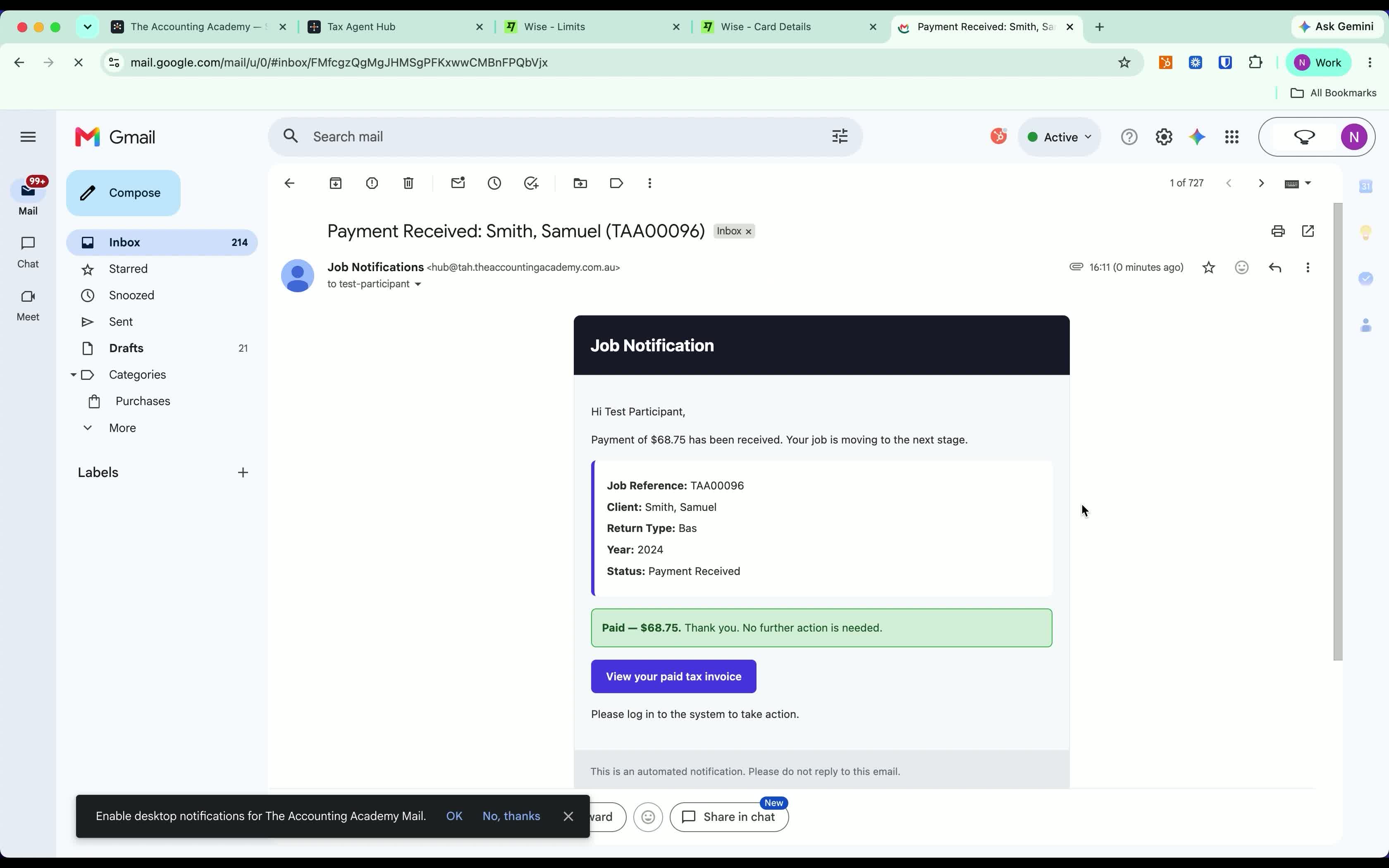Show recipient details for test-participant
Image resolution: width=1389 pixels, height=868 pixels.
[418, 284]
